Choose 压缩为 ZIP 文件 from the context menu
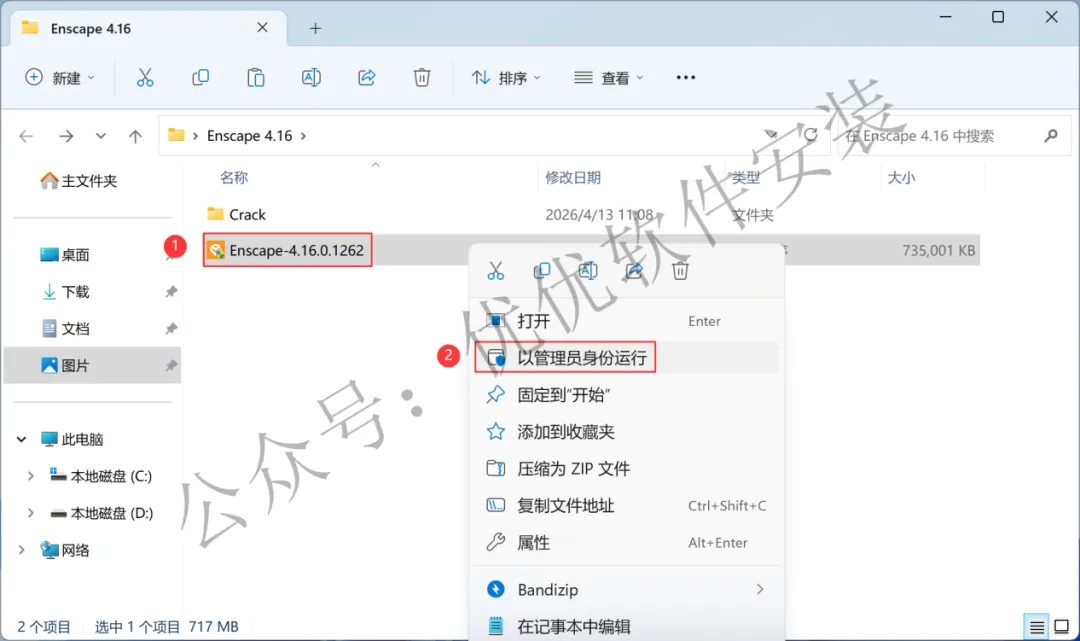The height and width of the screenshot is (641, 1080). click(626, 468)
